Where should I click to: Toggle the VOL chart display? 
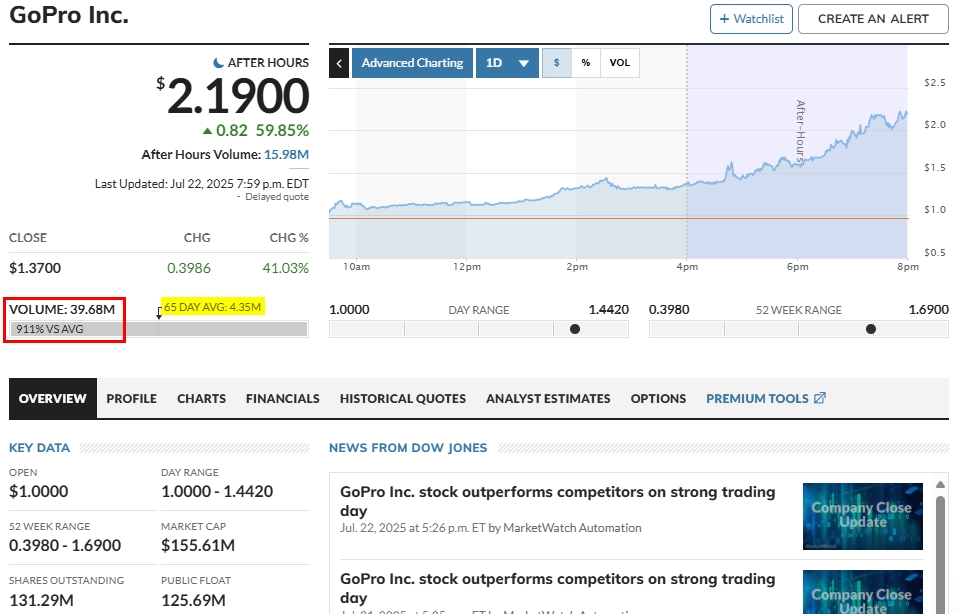coord(620,63)
